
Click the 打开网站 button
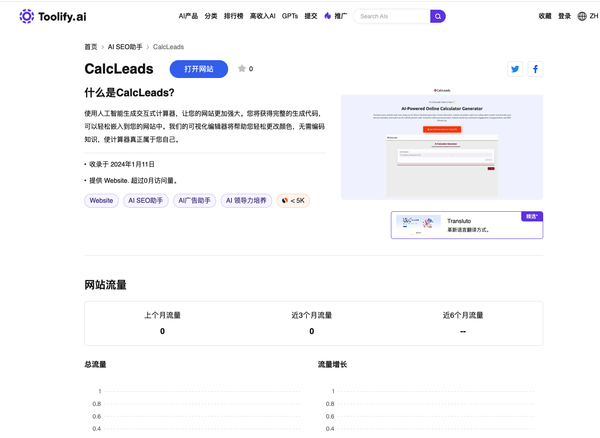[199, 69]
